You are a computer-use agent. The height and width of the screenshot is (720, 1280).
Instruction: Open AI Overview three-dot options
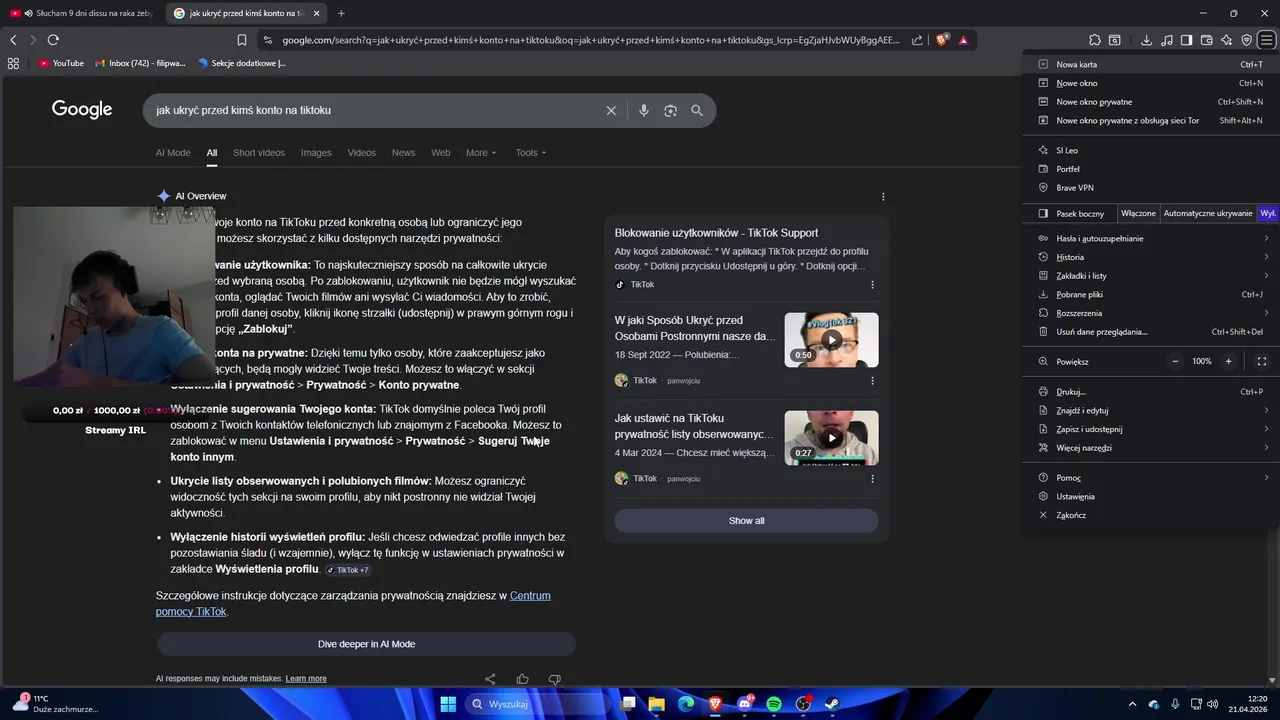[x=883, y=196]
